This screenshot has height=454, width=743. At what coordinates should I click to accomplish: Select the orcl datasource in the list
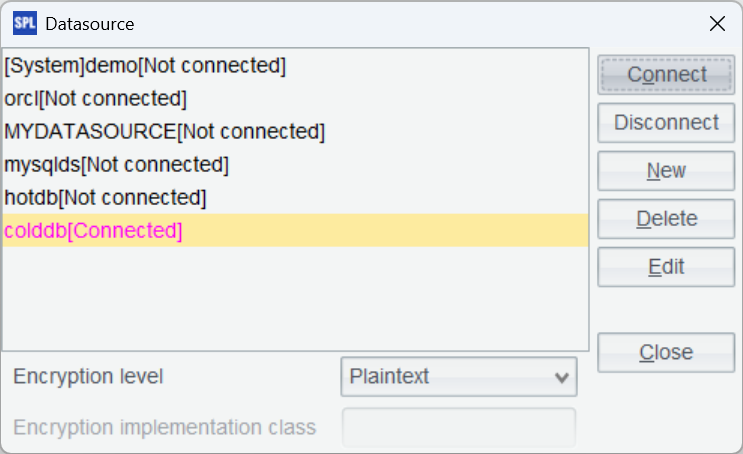pos(95,99)
